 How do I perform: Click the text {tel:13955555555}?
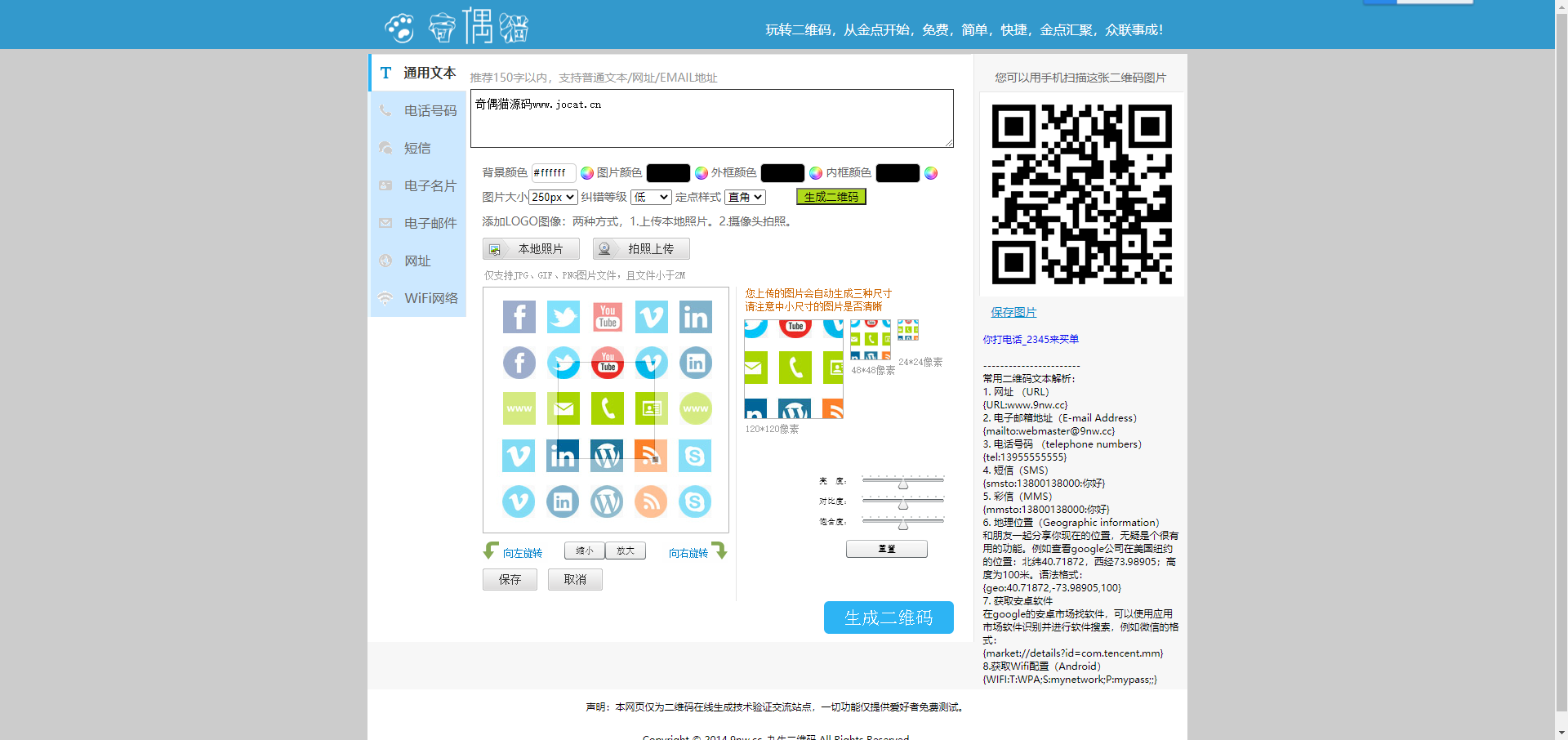pos(1025,457)
